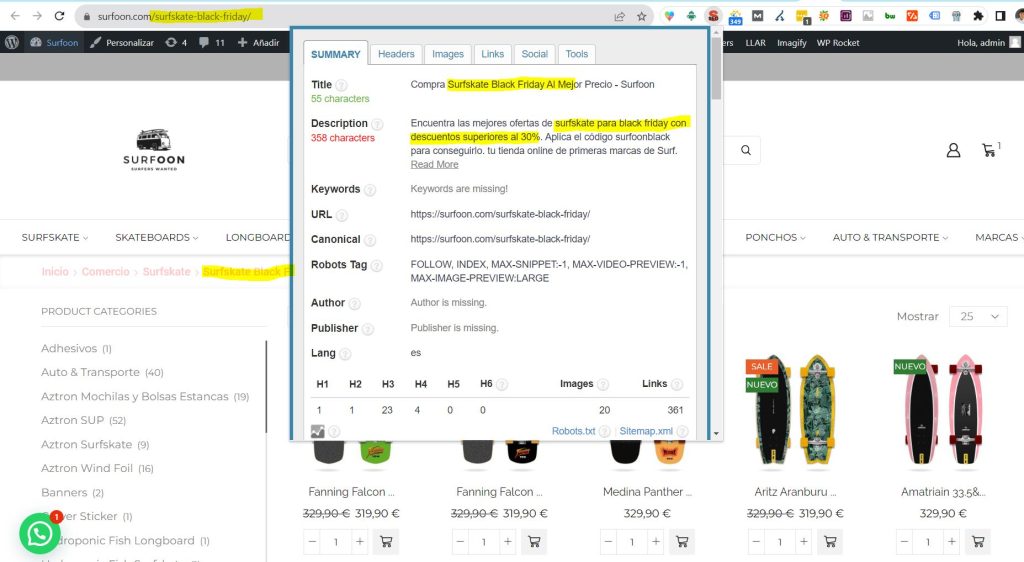This screenshot has height=562, width=1024.
Task: Expand the MARCAS menu dropdown
Action: click(x=999, y=238)
